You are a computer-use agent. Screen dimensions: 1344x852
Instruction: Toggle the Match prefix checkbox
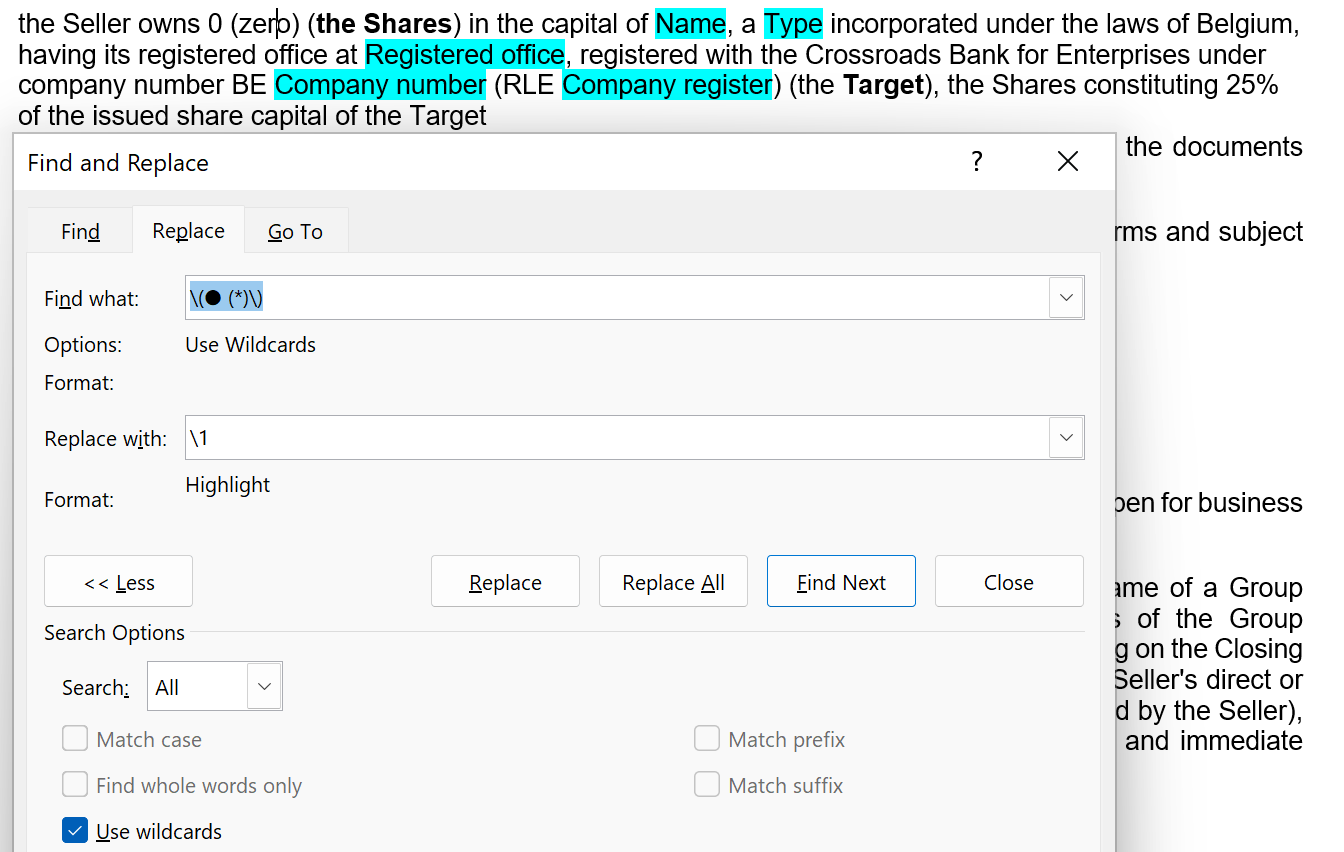[x=707, y=740]
